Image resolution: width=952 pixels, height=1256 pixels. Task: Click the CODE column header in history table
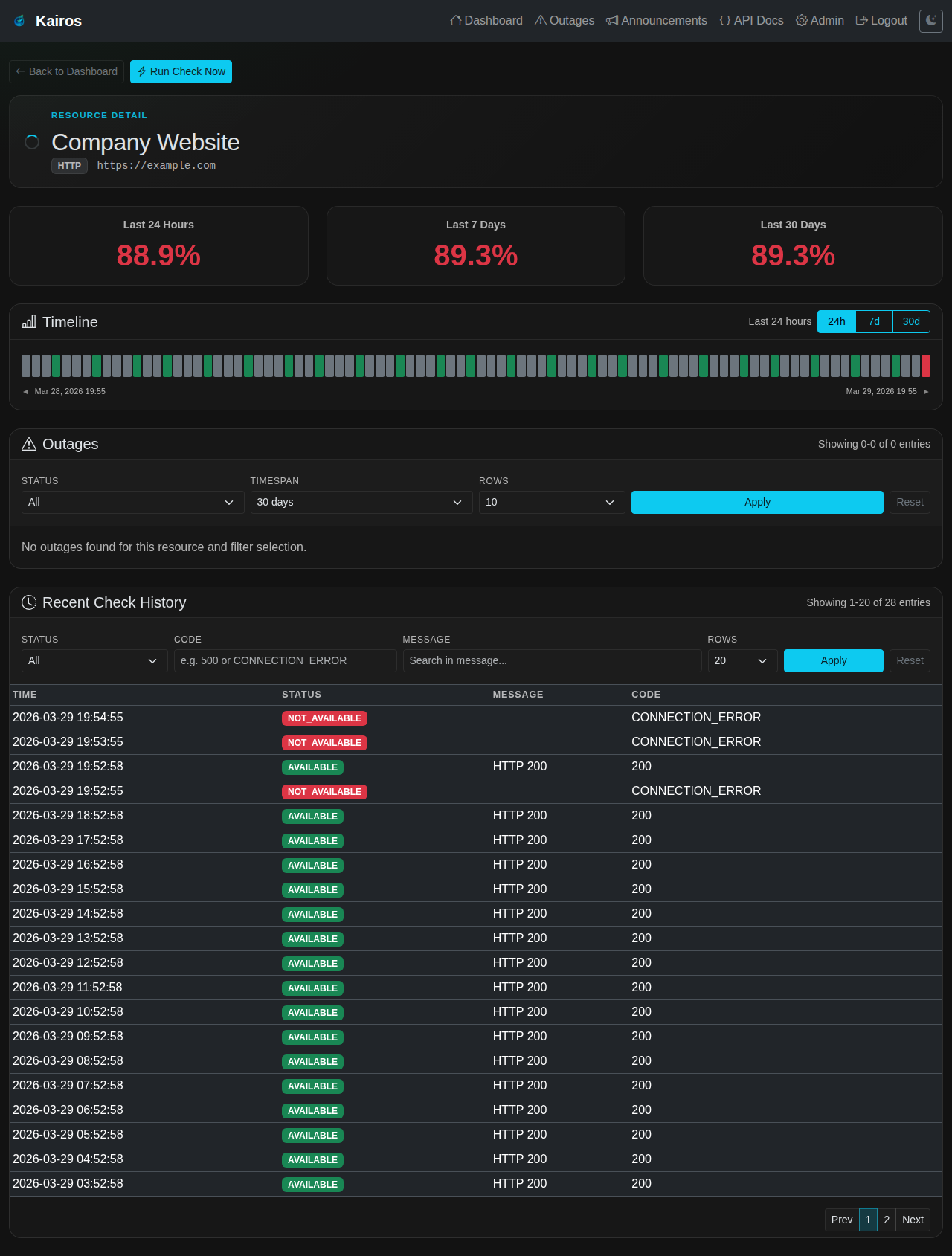pos(646,695)
